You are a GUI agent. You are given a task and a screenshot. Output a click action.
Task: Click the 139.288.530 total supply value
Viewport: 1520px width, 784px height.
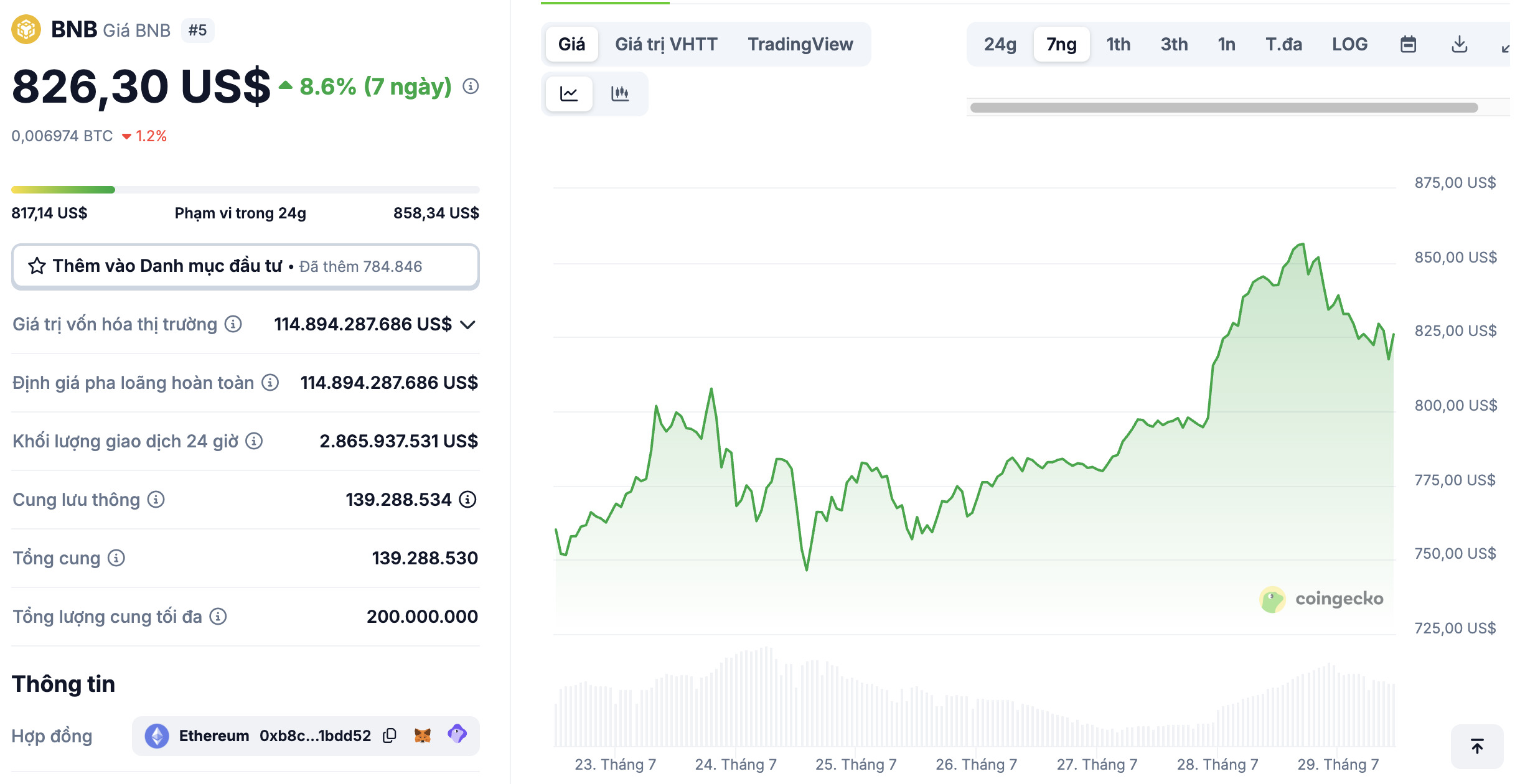425,558
